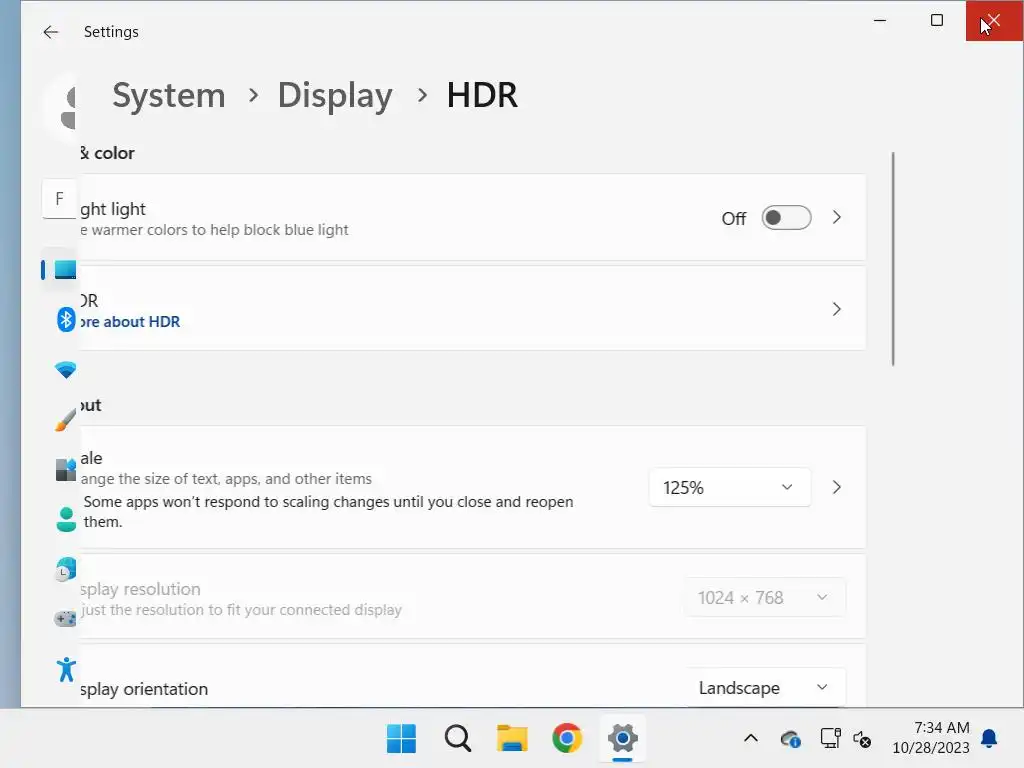Image resolution: width=1024 pixels, height=768 pixels.
Task: Open Display resolution dropdown 1024 × 768
Action: click(764, 598)
